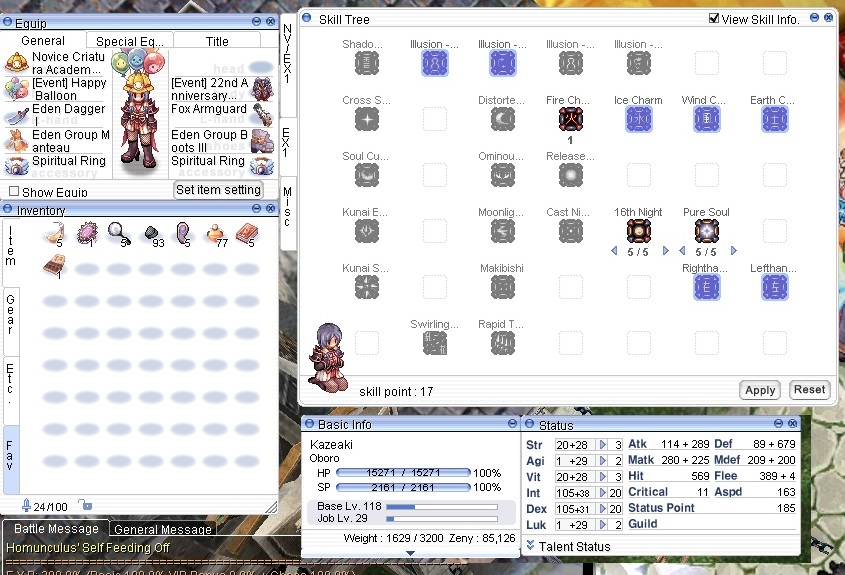Click the HP bar in Basic Info
Viewport: 845px width, 575px height.
click(403, 473)
